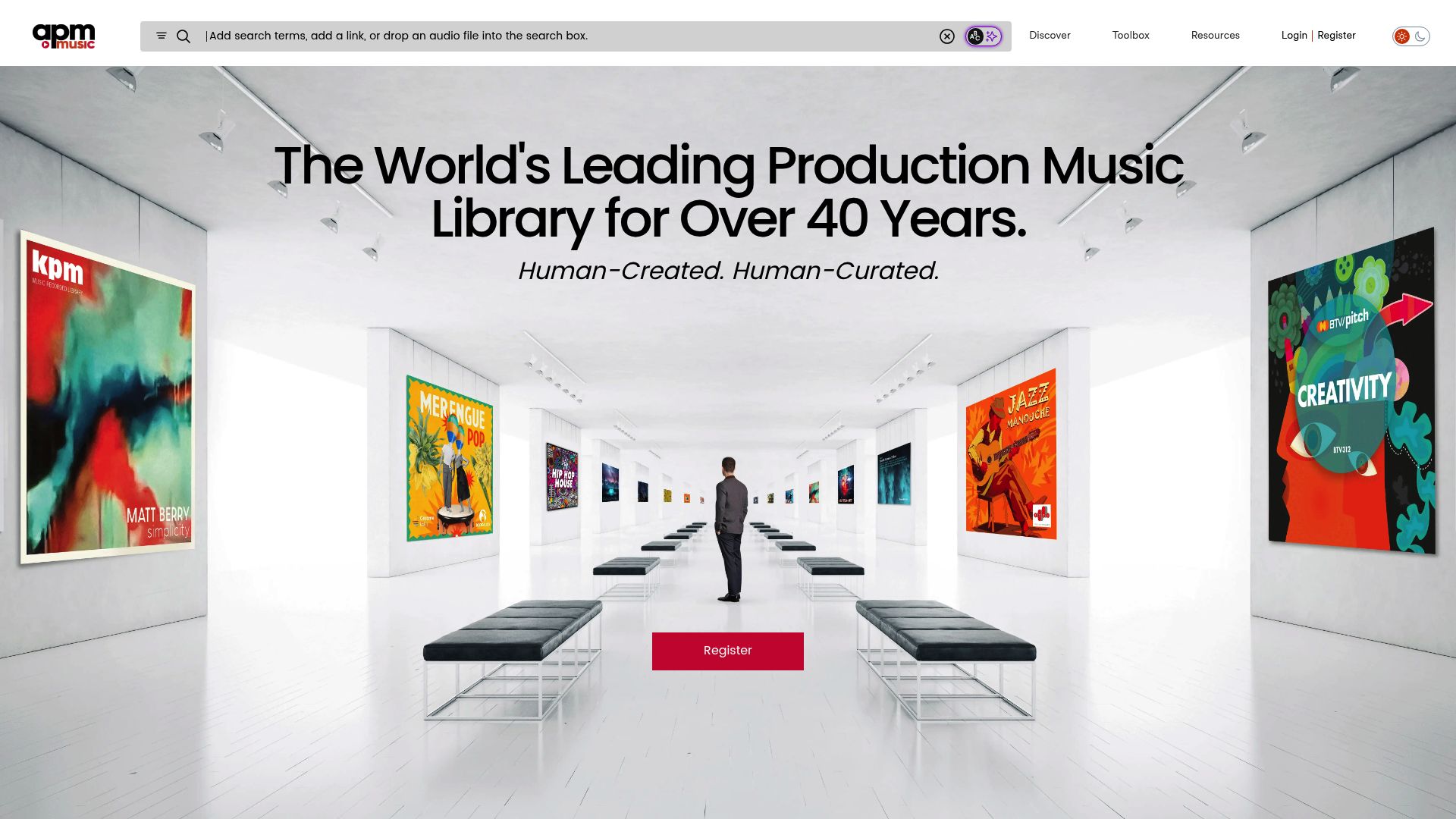Click the ABC text search icon

pos(975,36)
